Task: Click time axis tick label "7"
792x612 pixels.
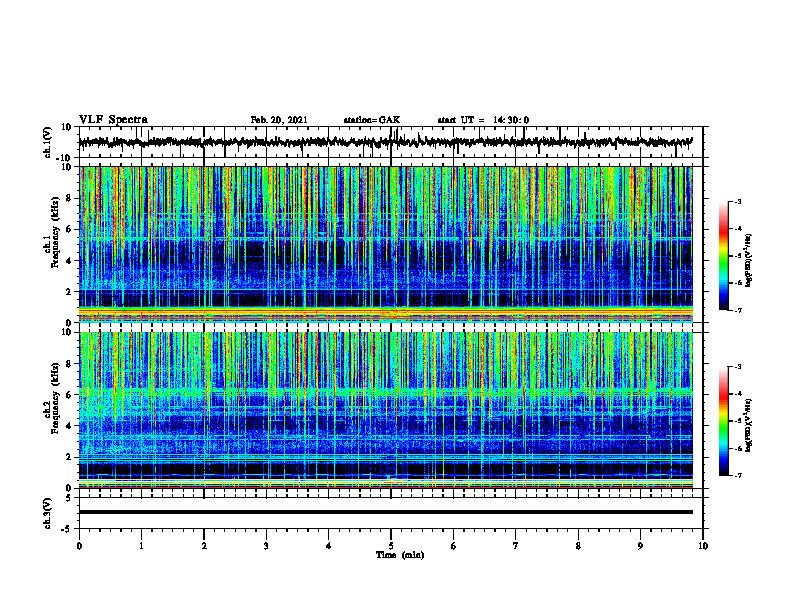Action: click(x=516, y=546)
